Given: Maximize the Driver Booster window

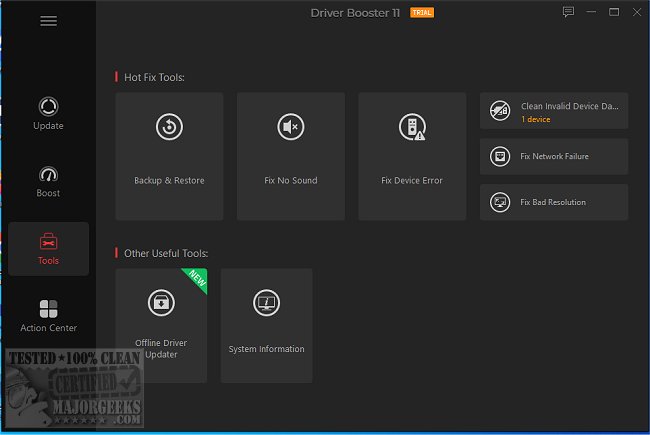Looking at the screenshot, I should tap(614, 12).
